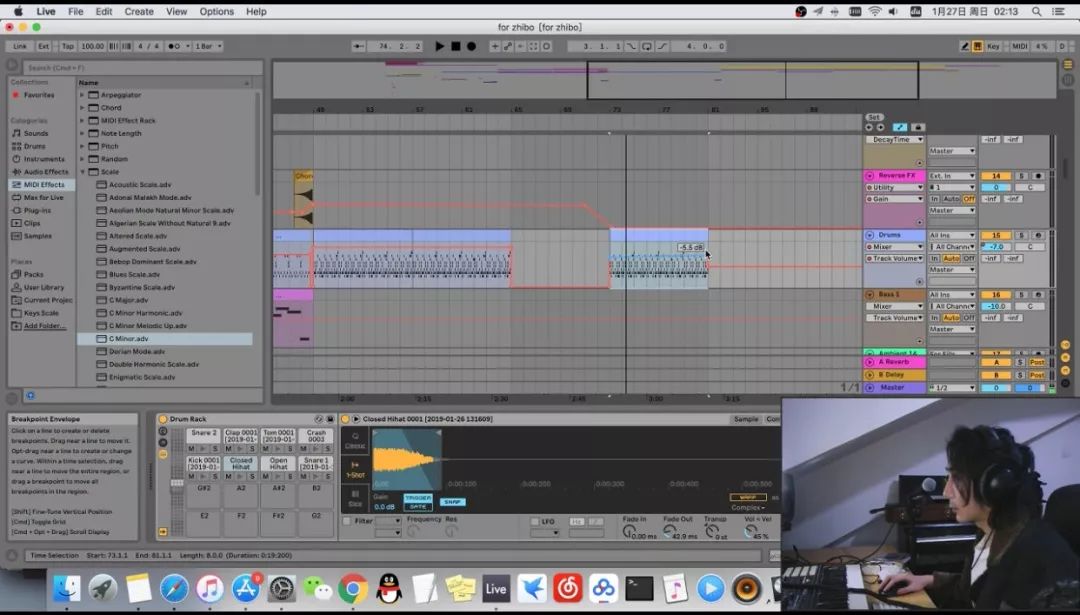Stop playback with the Stop button
Screen dimensions: 1080x615
point(456,46)
